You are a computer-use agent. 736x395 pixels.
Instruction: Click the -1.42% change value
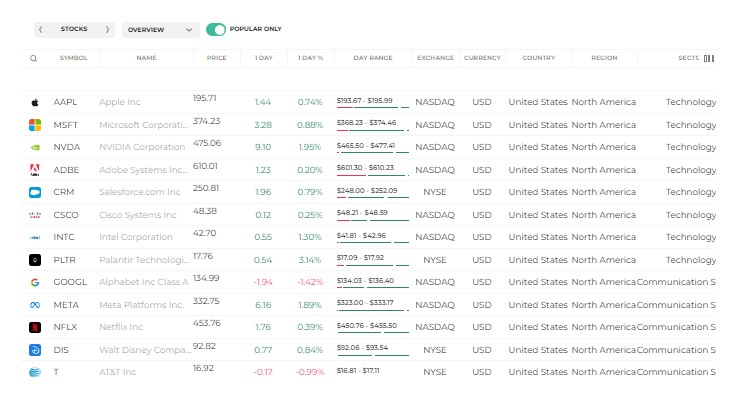[310, 282]
